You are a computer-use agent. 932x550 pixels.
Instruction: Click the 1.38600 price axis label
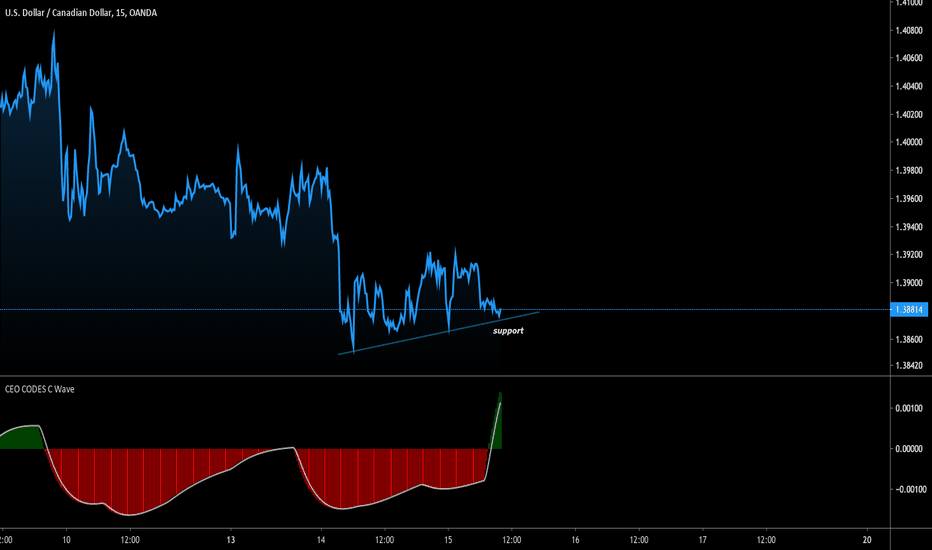coord(909,340)
